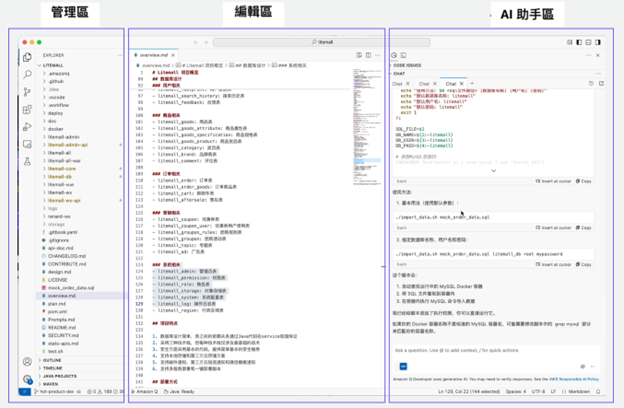This screenshot has width=624, height=408.
Task: Open the Run and Debug view icon
Action: coord(27,127)
